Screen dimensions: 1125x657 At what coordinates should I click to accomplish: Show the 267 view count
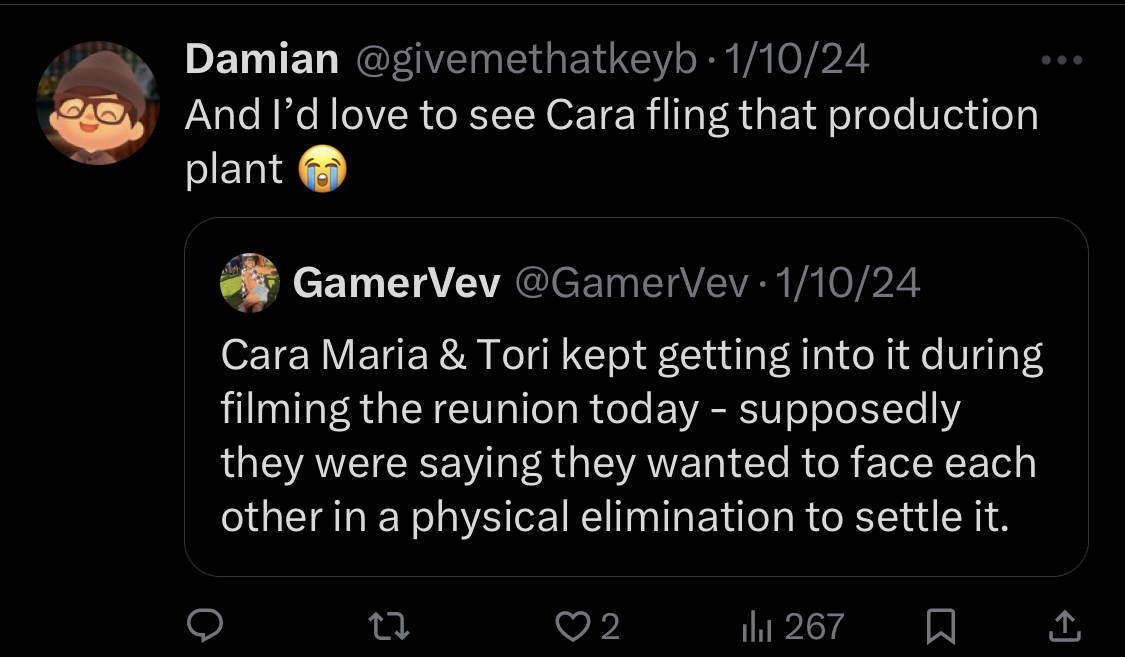tap(814, 627)
